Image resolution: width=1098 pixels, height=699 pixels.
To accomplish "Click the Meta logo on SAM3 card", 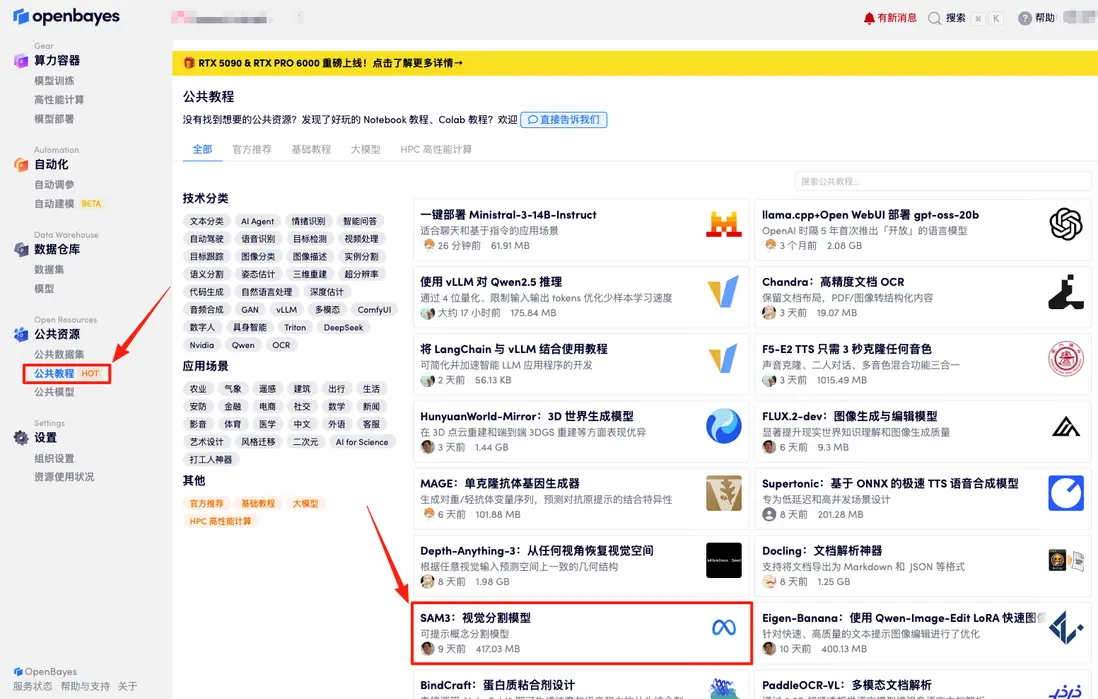I will [x=723, y=628].
